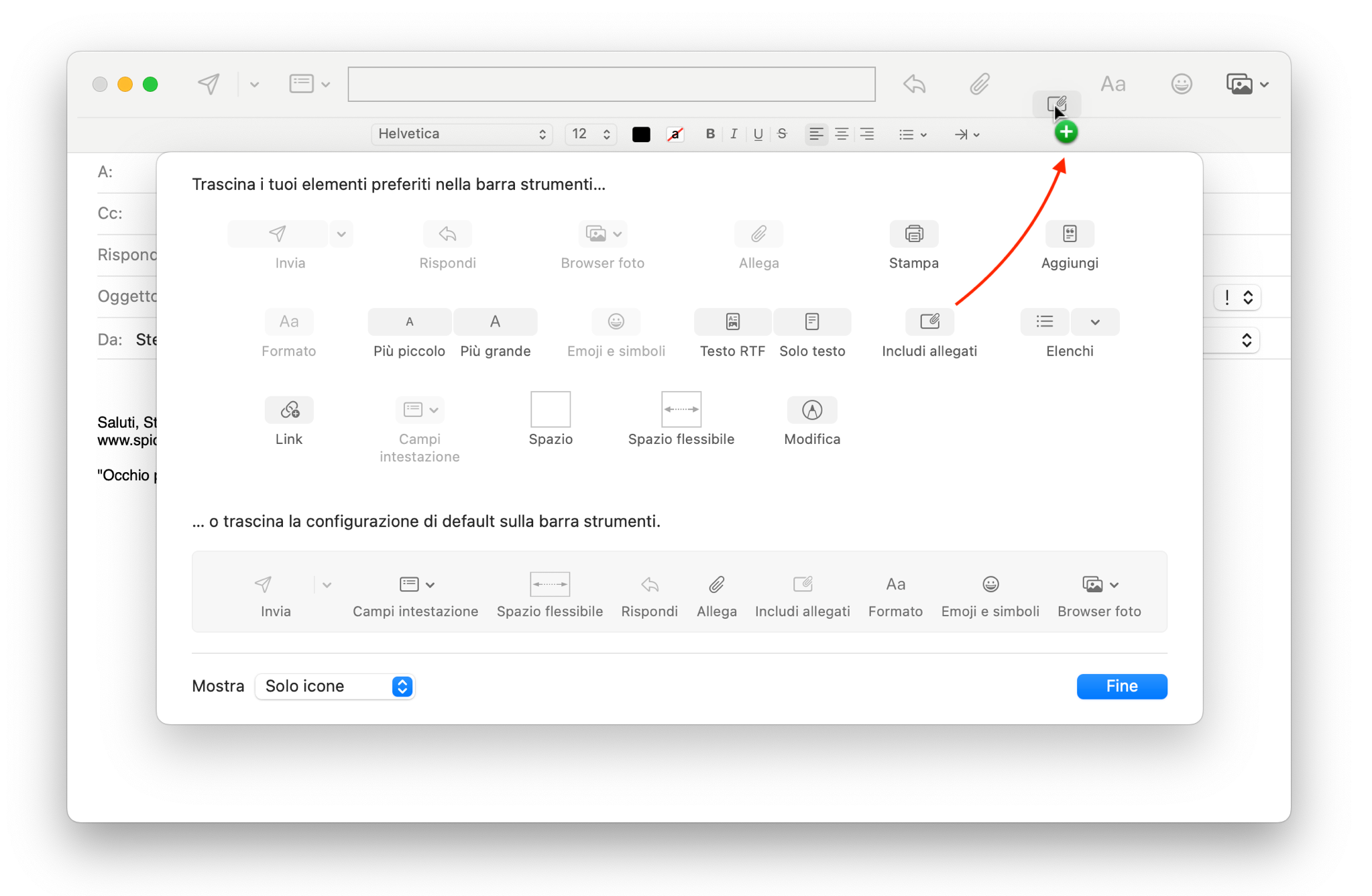Expand the Elenchi chevron dropdown

coord(1094,322)
